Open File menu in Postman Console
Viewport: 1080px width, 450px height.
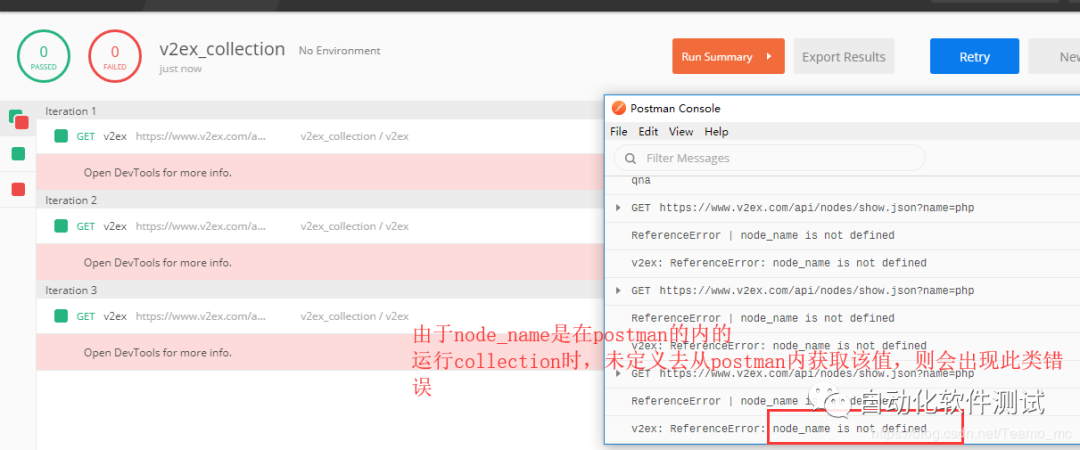pyautogui.click(x=619, y=132)
